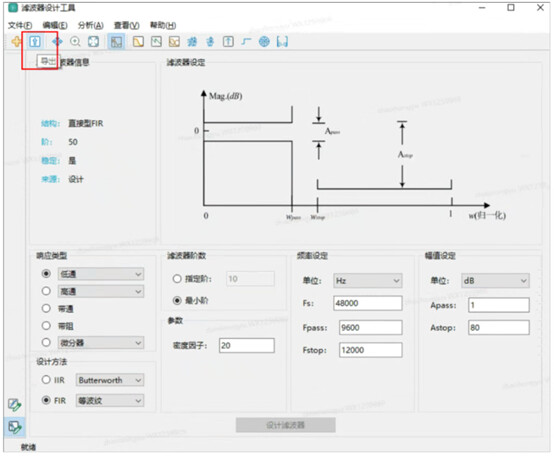554x457 pixels.
Task: Click the Astop value field
Action: click(x=499, y=328)
